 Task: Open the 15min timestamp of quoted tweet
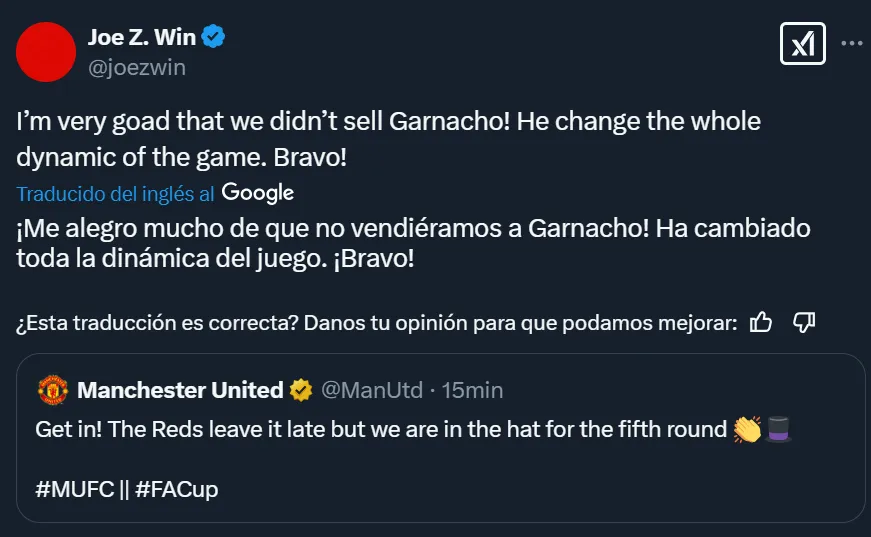tap(471, 390)
